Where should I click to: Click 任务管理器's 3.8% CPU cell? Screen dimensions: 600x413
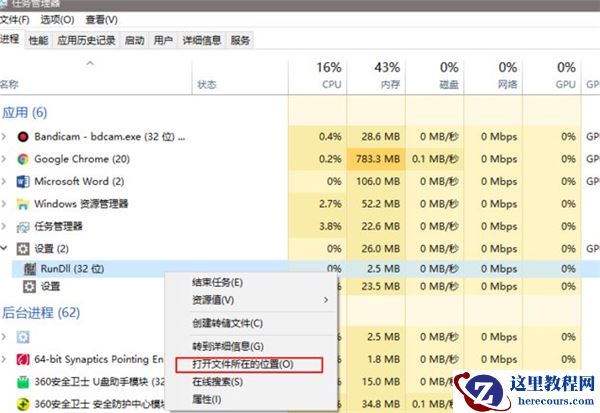(318, 227)
